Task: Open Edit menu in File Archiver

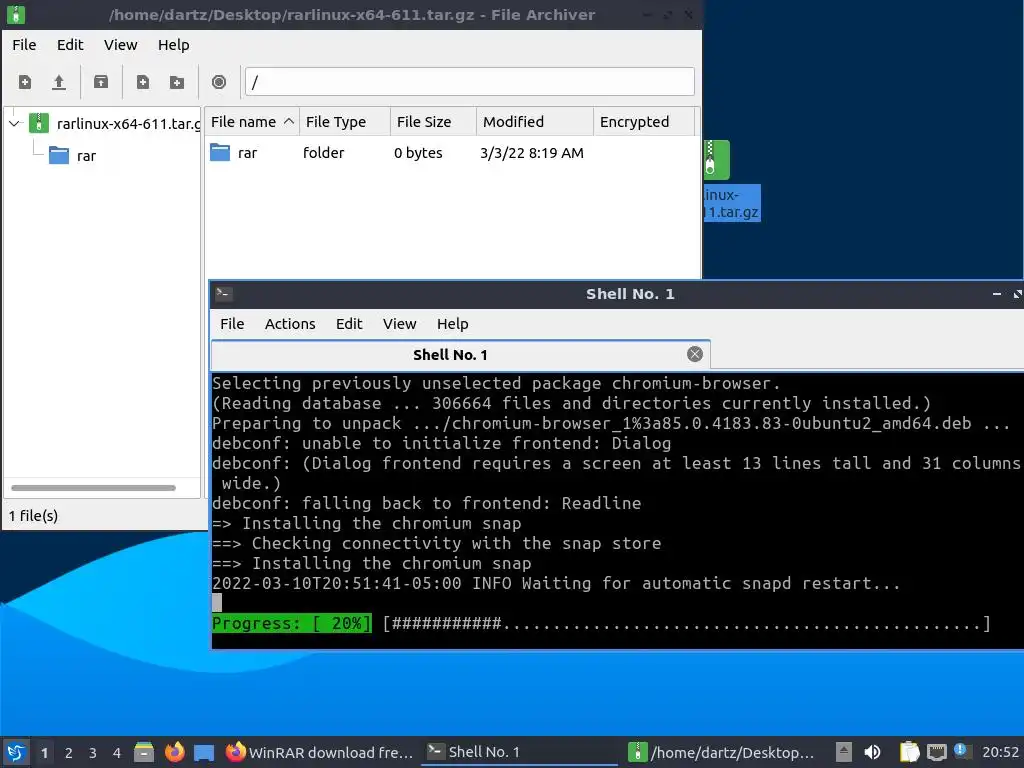Action: coord(70,45)
